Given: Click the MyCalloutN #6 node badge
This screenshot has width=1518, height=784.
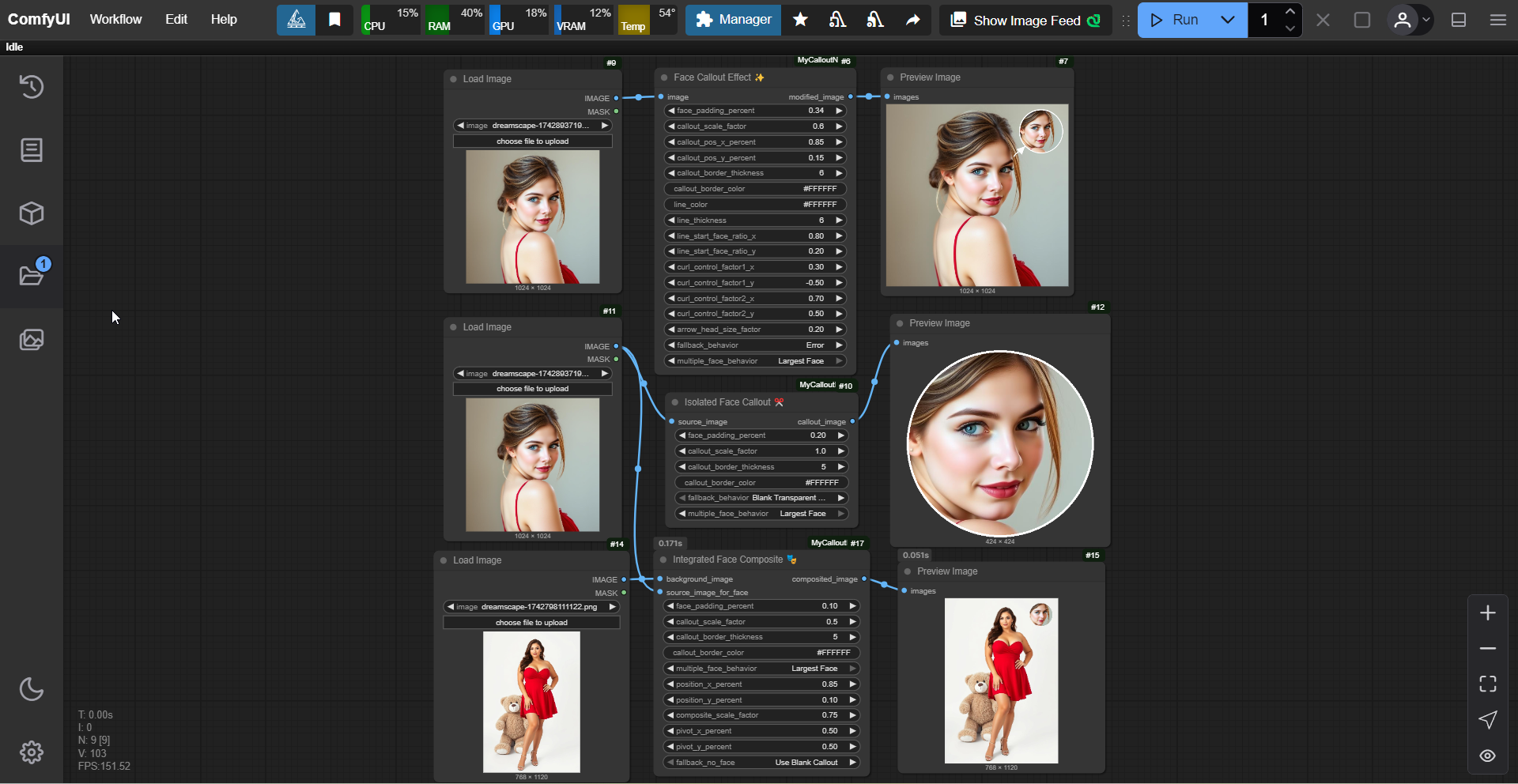Looking at the screenshot, I should coord(824,60).
